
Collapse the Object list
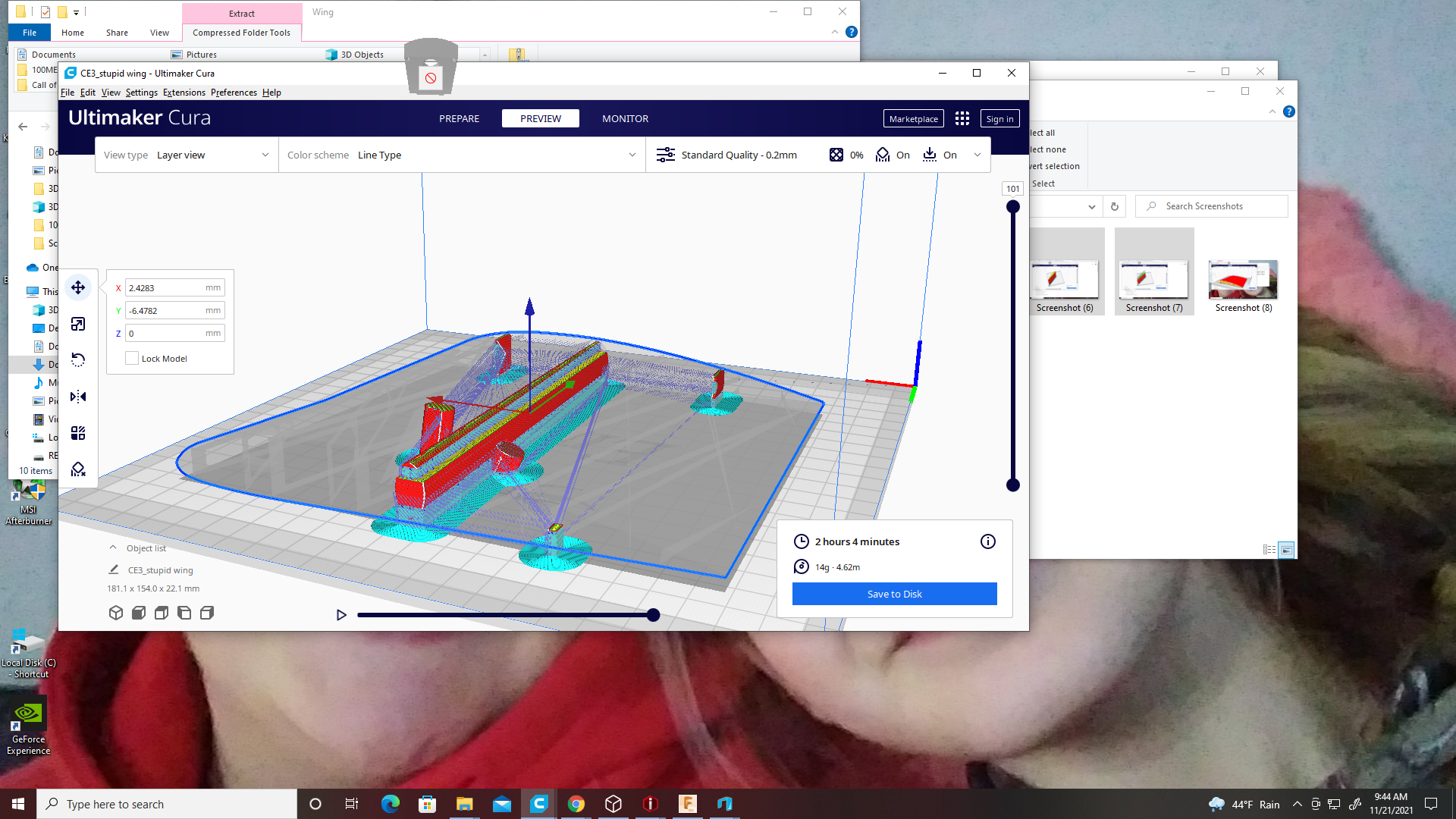click(x=113, y=548)
